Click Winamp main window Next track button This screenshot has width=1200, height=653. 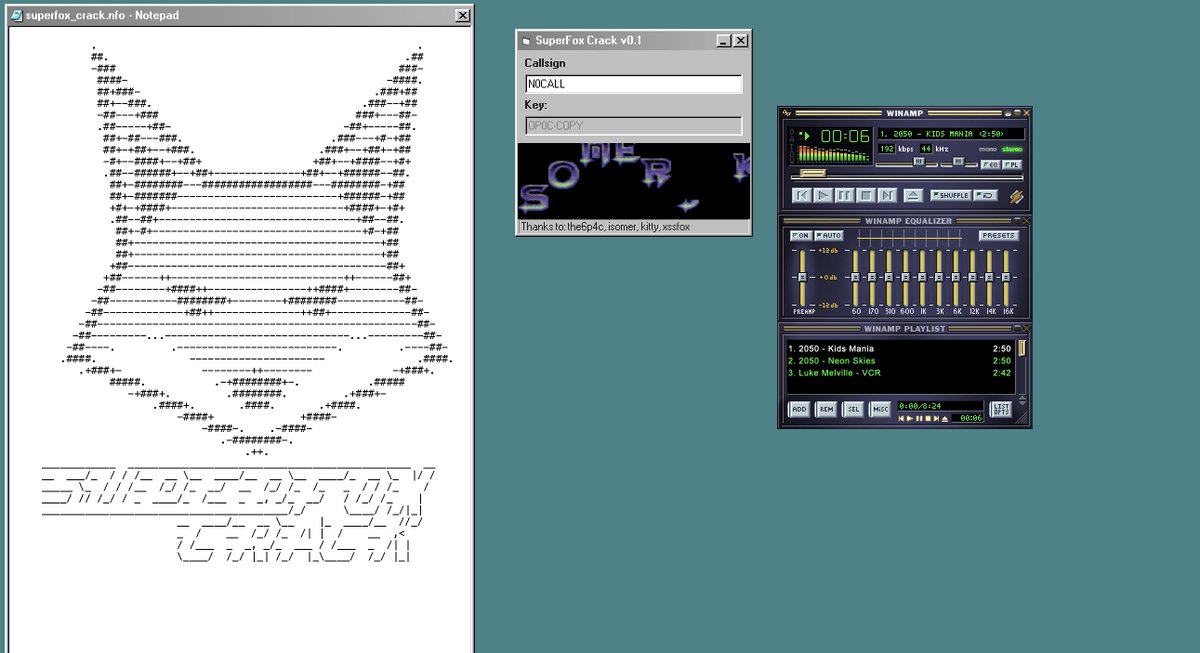click(887, 195)
